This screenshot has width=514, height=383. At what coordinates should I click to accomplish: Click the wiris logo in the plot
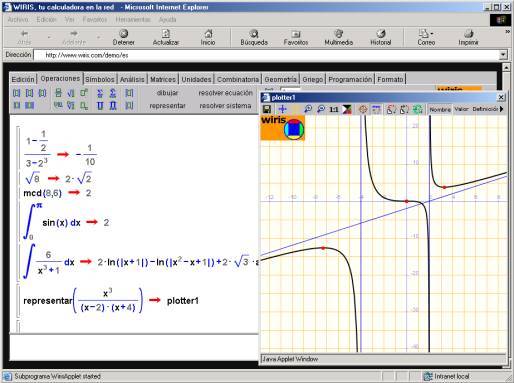(282, 128)
